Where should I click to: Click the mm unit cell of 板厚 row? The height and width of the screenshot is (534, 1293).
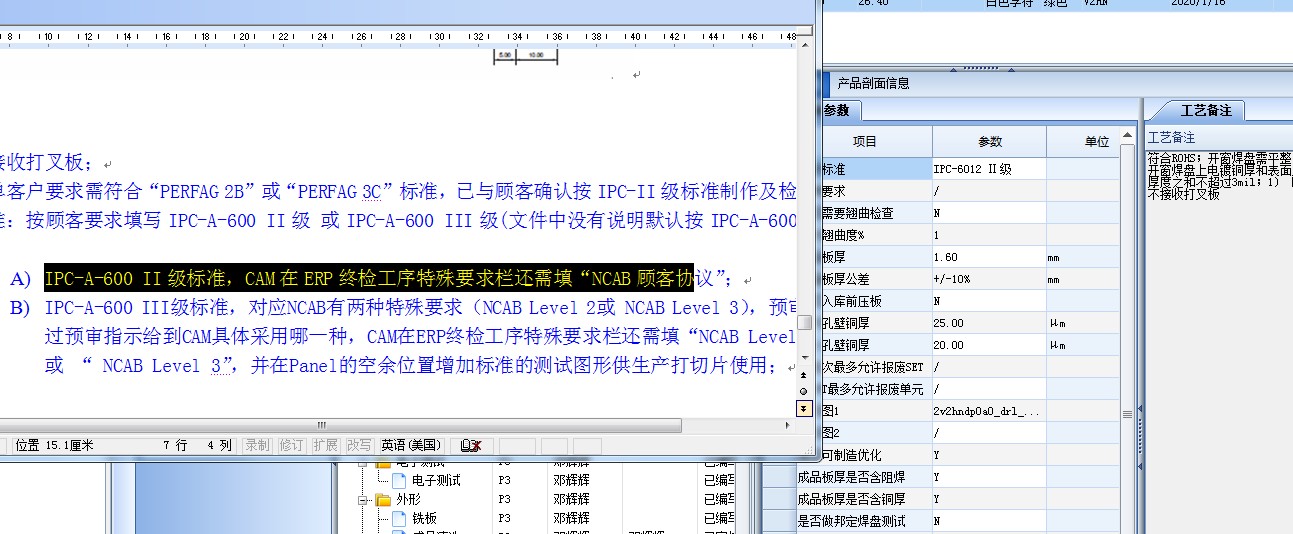click(1084, 257)
